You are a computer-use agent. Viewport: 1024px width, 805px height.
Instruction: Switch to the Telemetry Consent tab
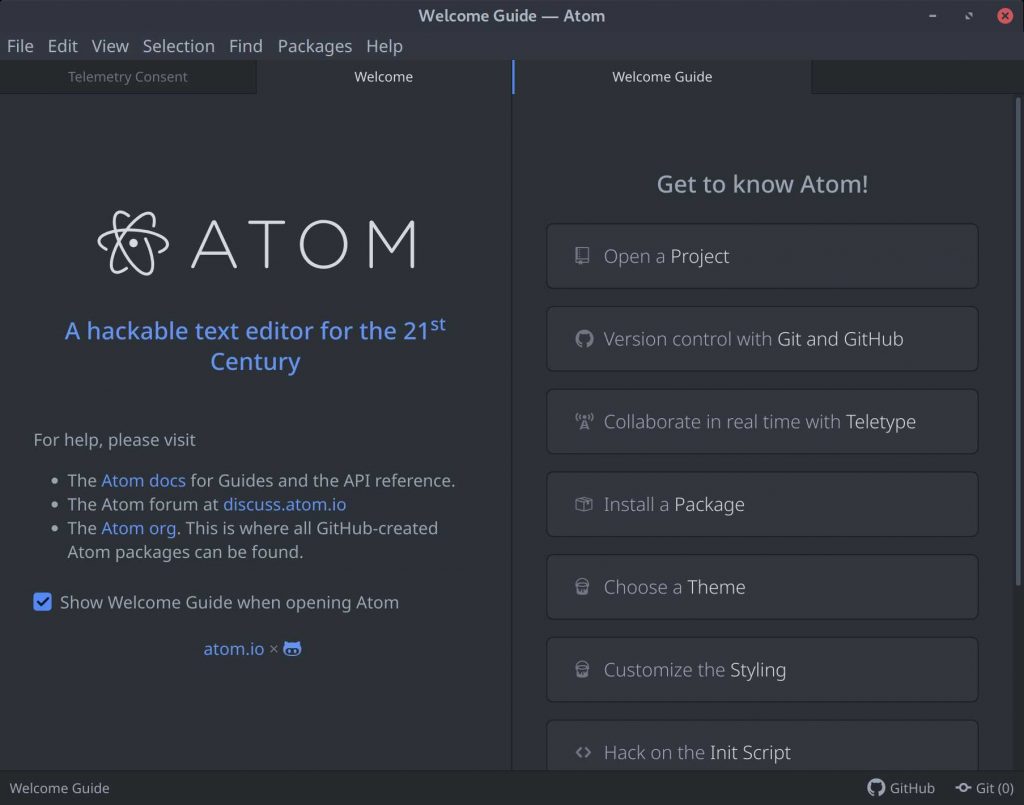pyautogui.click(x=127, y=76)
